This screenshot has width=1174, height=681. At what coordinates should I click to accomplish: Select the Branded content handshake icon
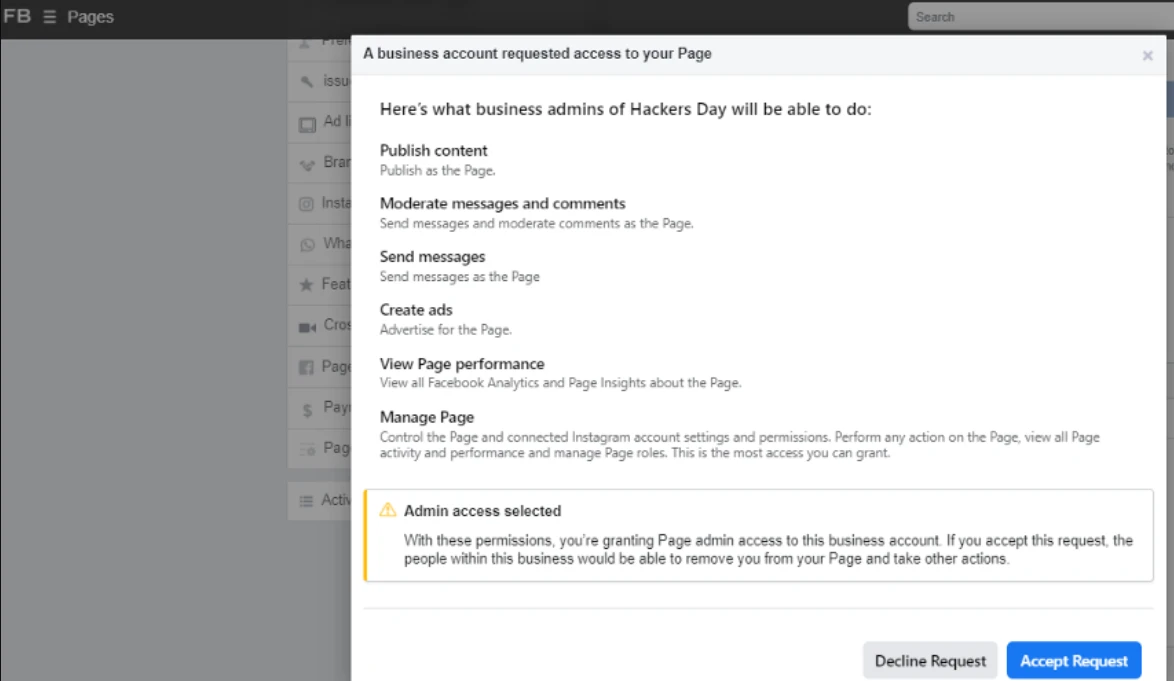307,164
